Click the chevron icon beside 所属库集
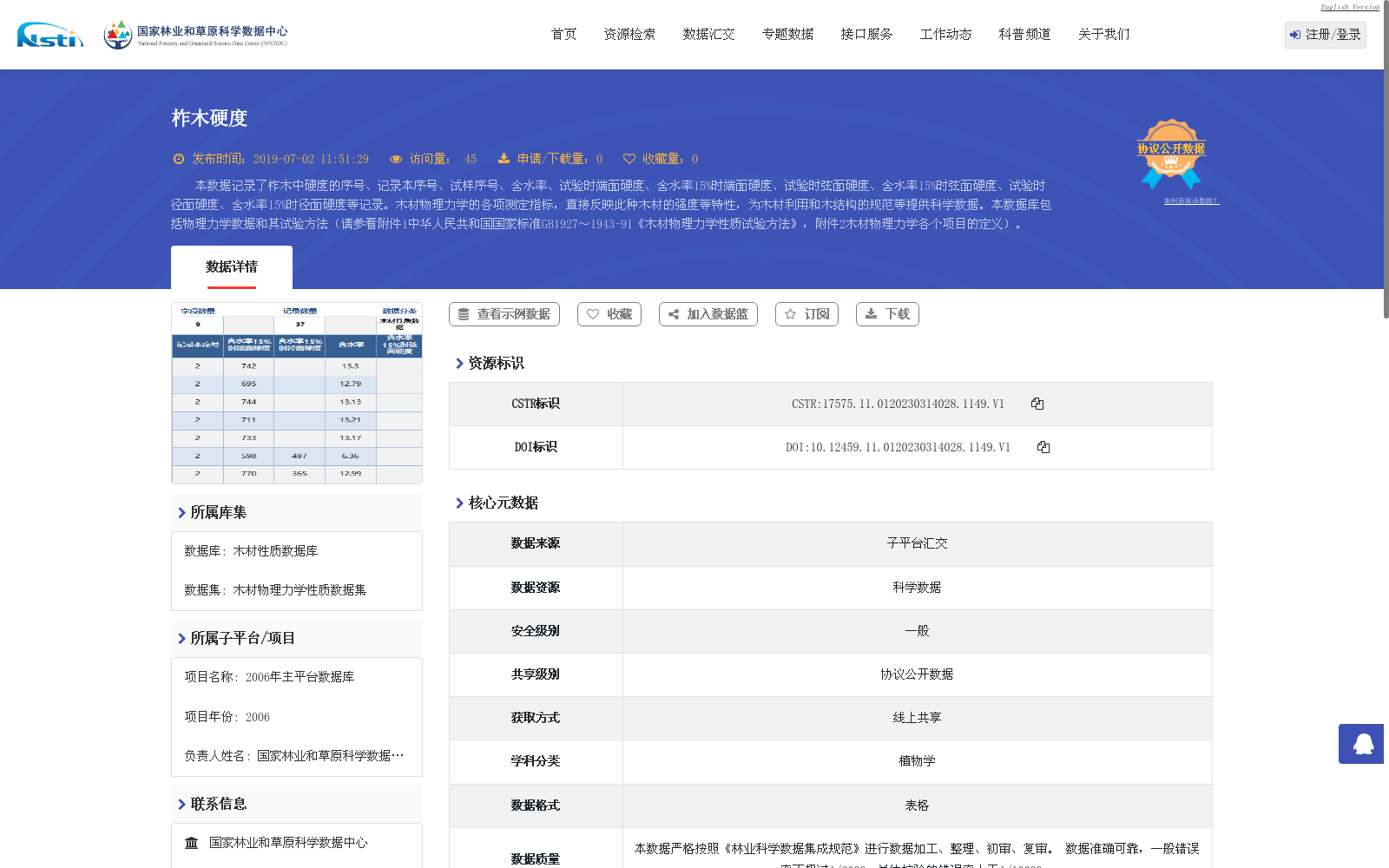 click(x=181, y=513)
